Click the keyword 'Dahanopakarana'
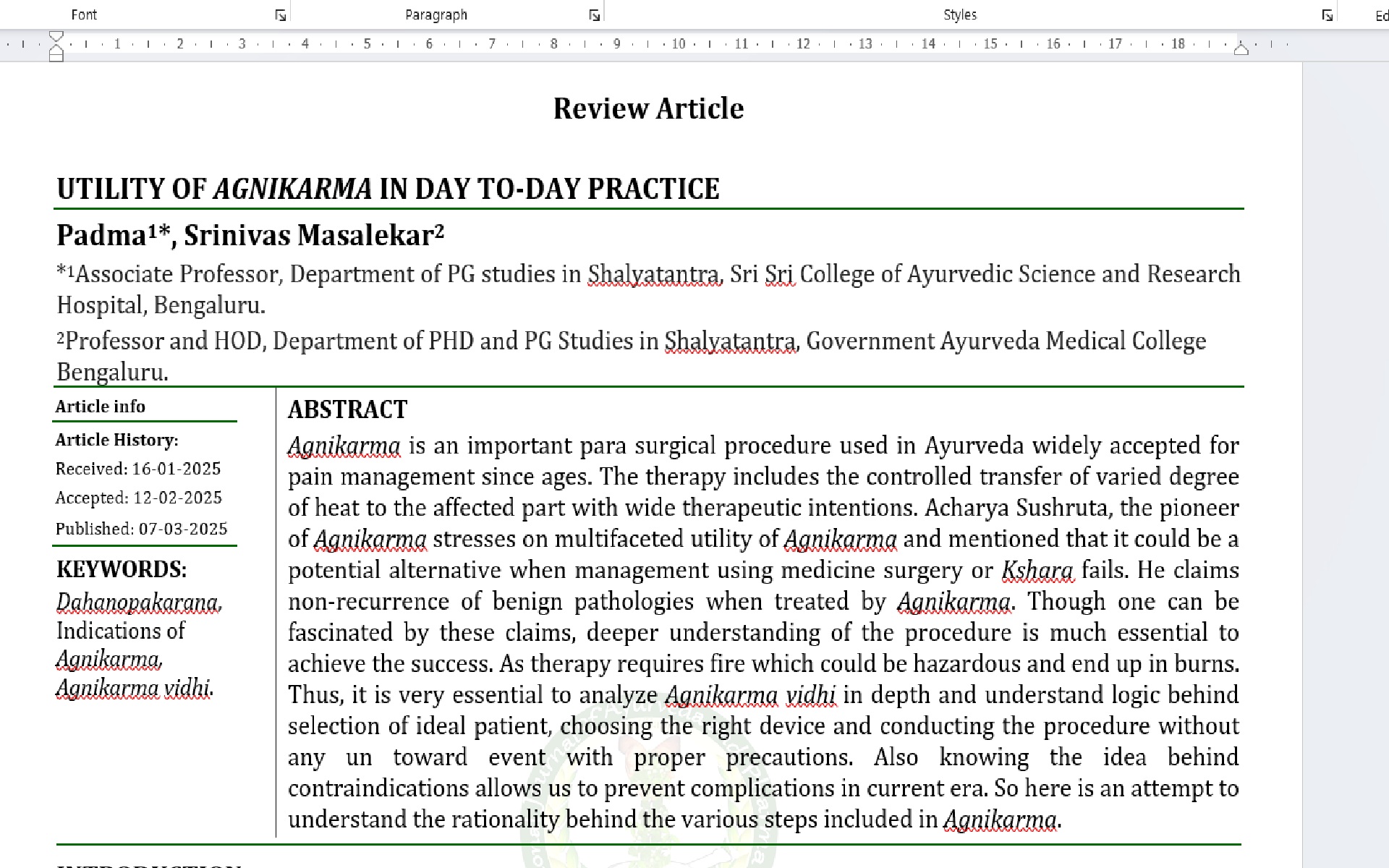 point(137,602)
